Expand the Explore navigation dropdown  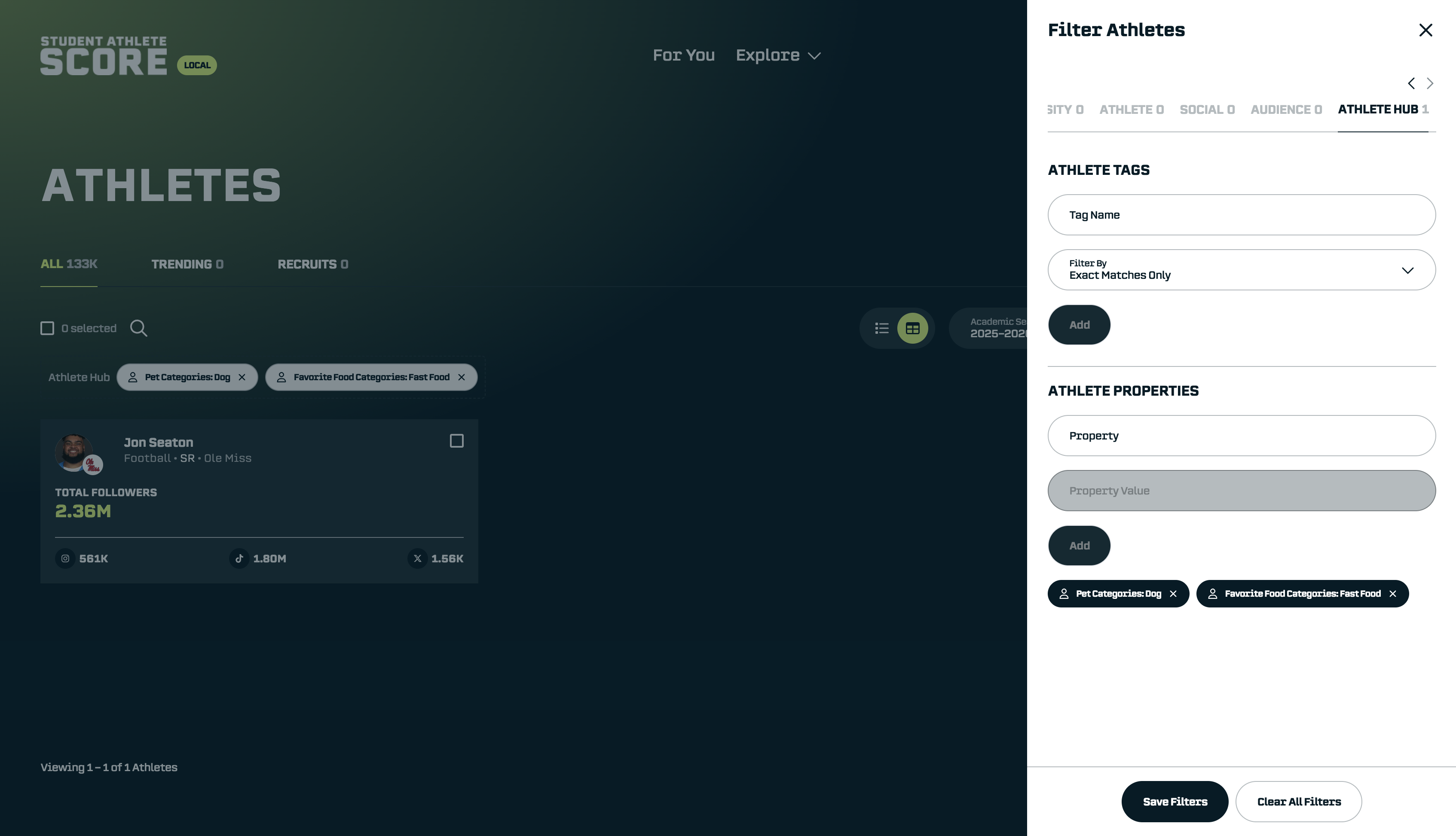(x=778, y=55)
